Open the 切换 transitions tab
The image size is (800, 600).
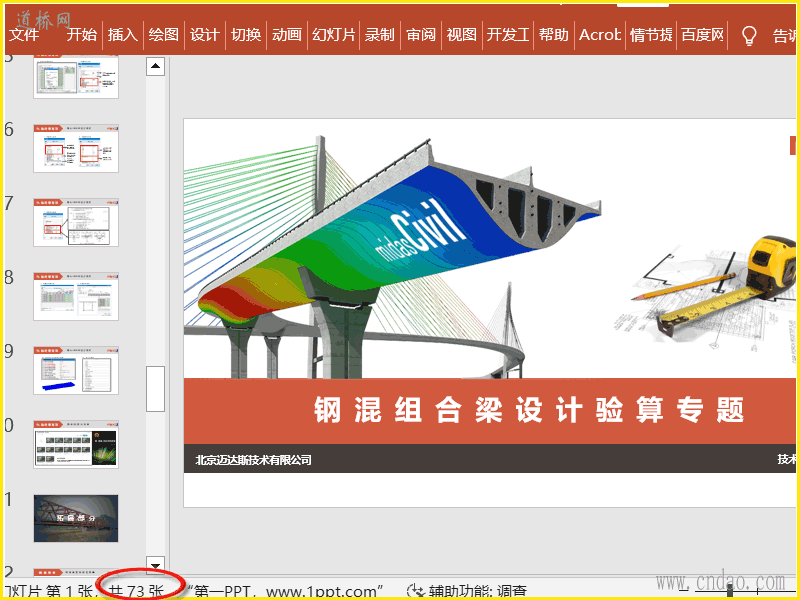[246, 35]
